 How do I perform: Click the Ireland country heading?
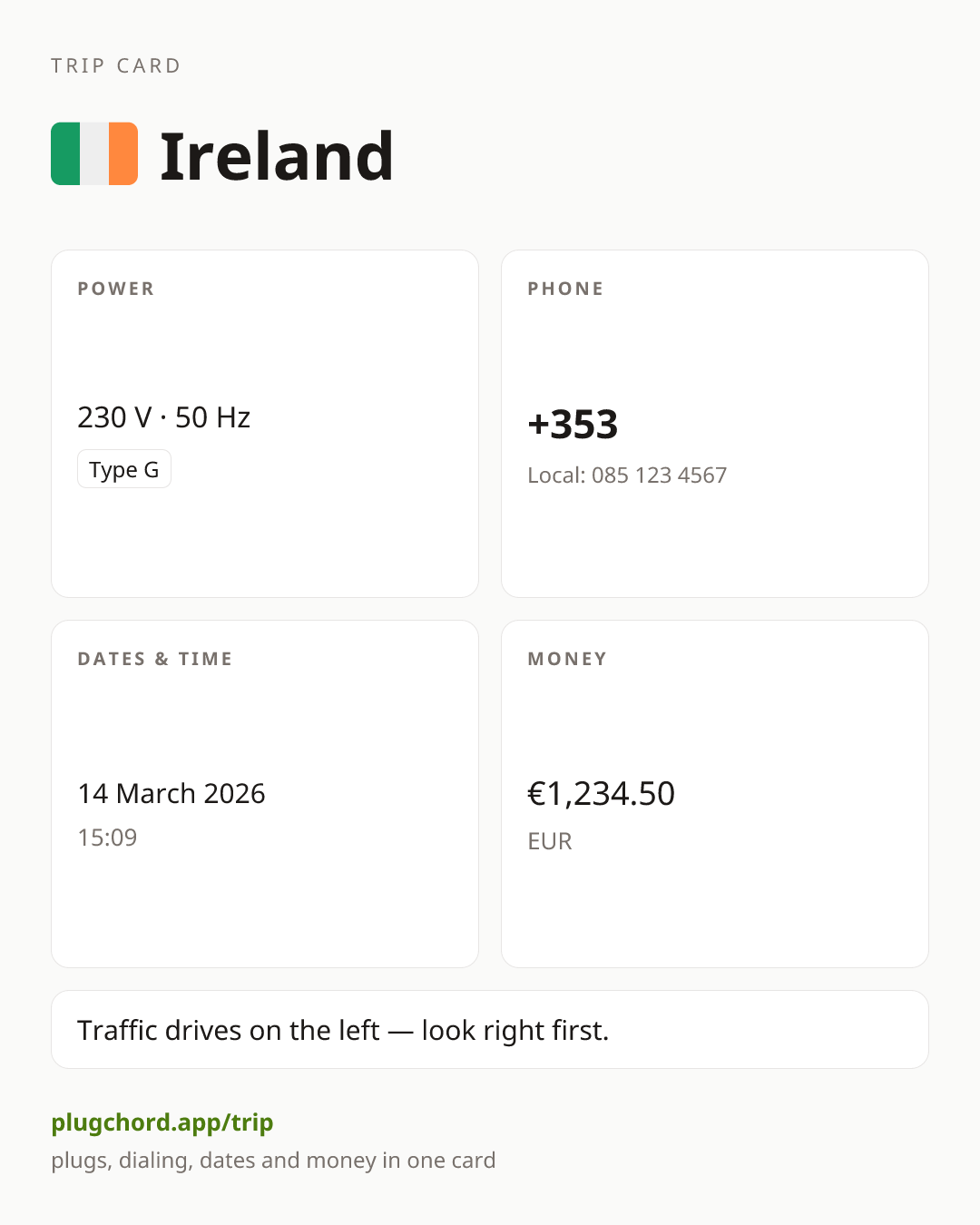tap(277, 156)
